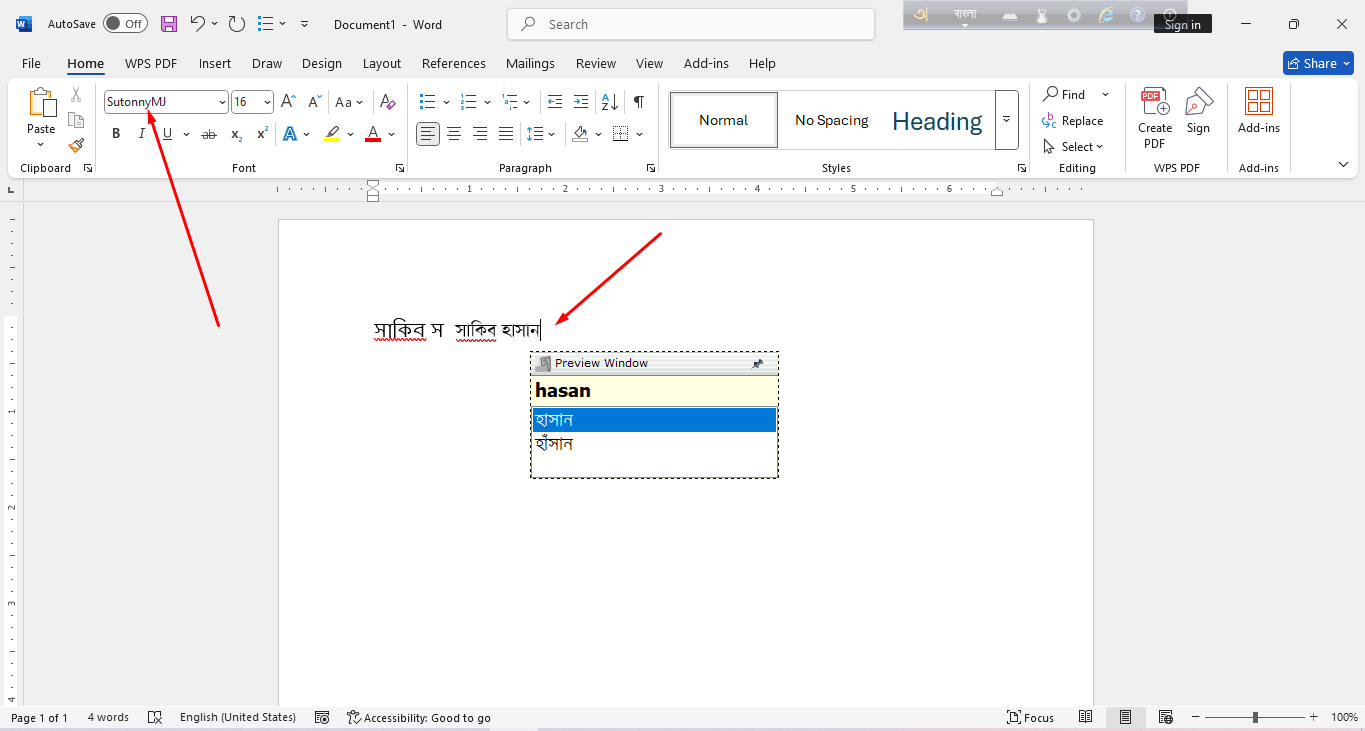Click the Create PDF icon
The height and width of the screenshot is (731, 1365).
click(1155, 117)
